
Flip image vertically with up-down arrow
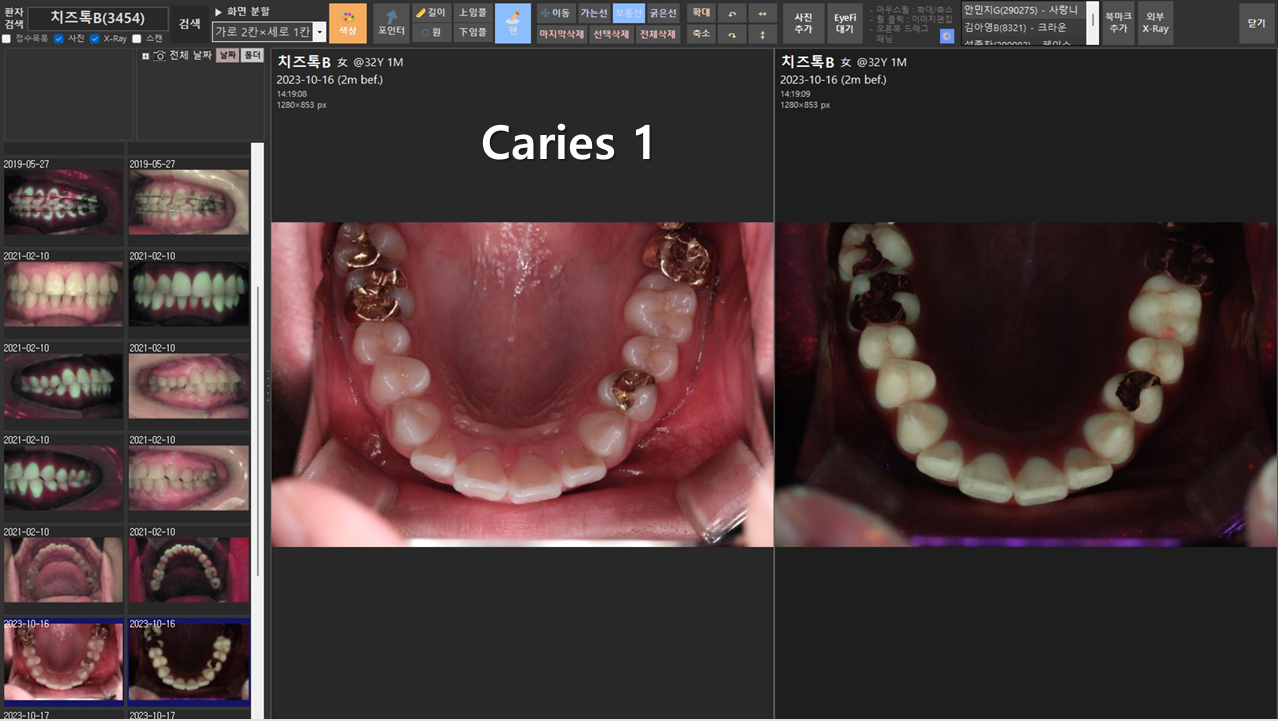[763, 33]
